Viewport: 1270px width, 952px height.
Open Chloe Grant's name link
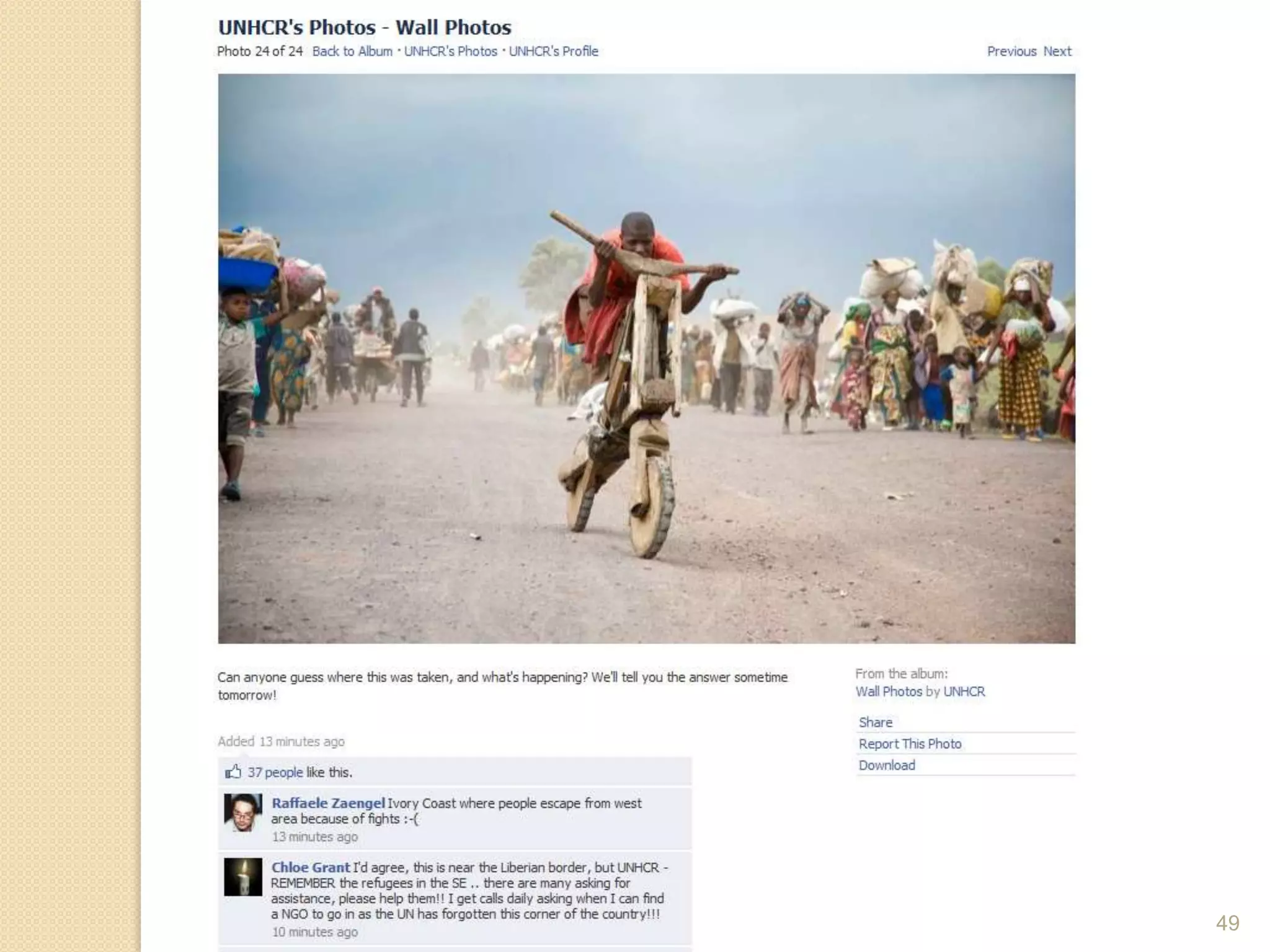(311, 868)
